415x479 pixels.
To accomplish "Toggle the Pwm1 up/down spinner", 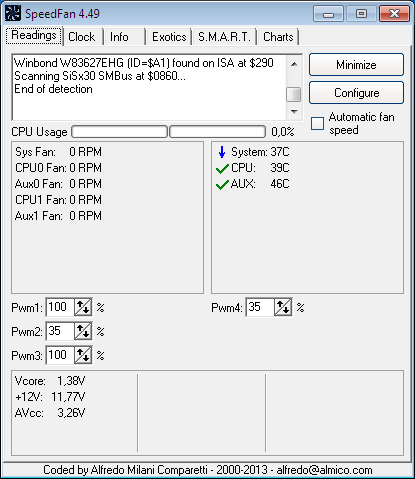I will pos(83,307).
